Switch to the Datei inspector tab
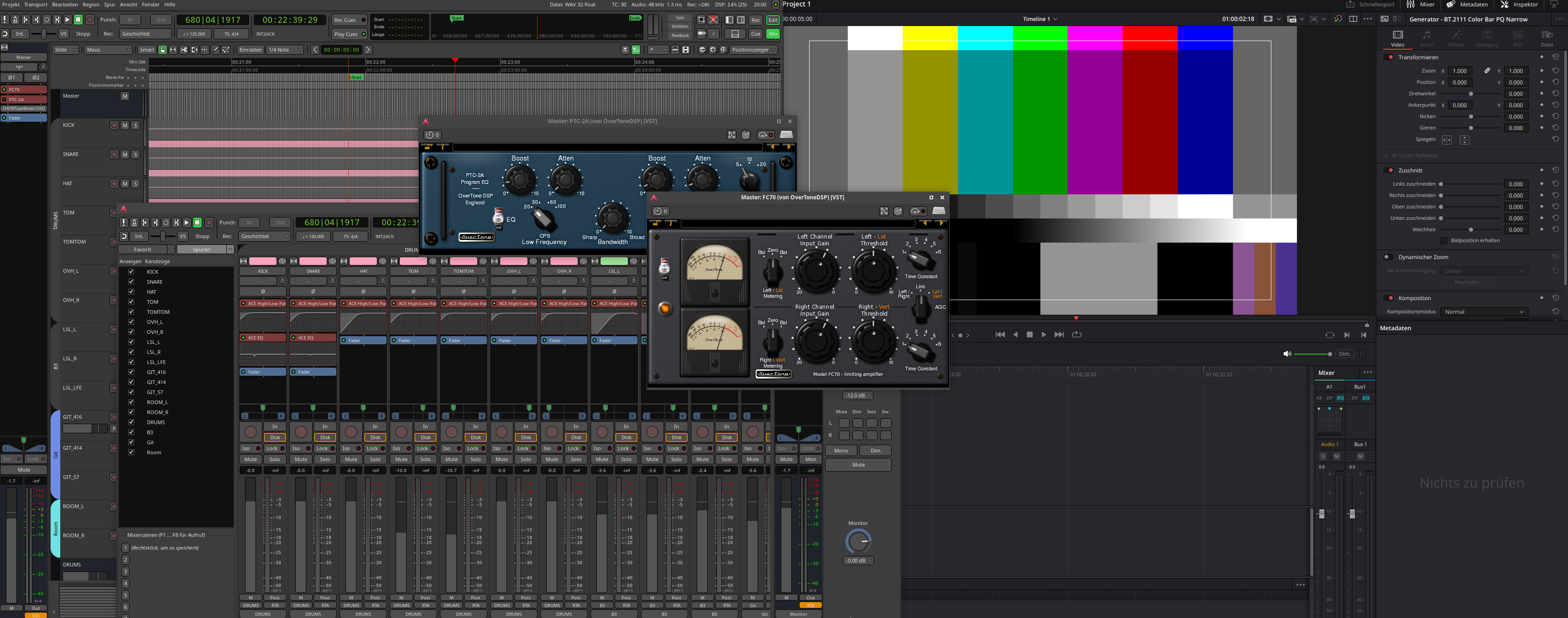The width and height of the screenshot is (1568, 618). pyautogui.click(x=1547, y=38)
